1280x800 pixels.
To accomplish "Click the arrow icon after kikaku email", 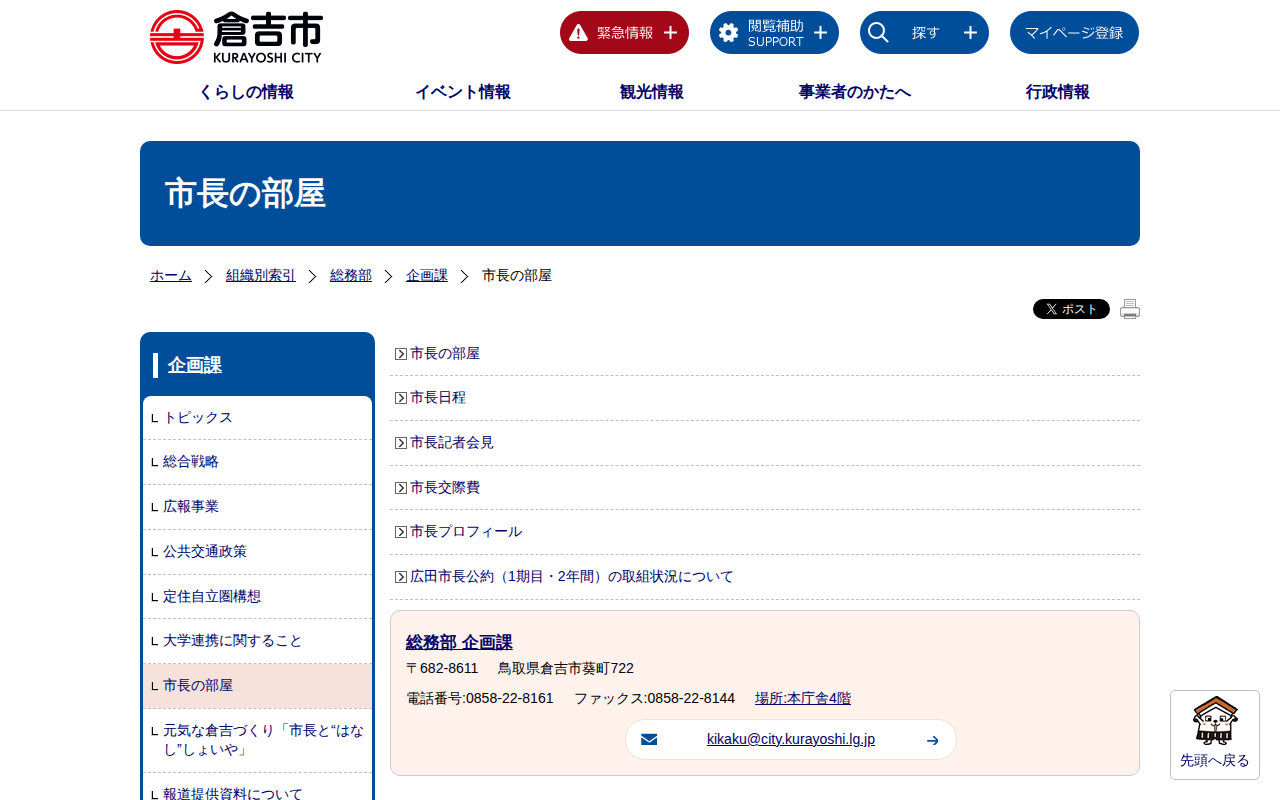I will 933,740.
